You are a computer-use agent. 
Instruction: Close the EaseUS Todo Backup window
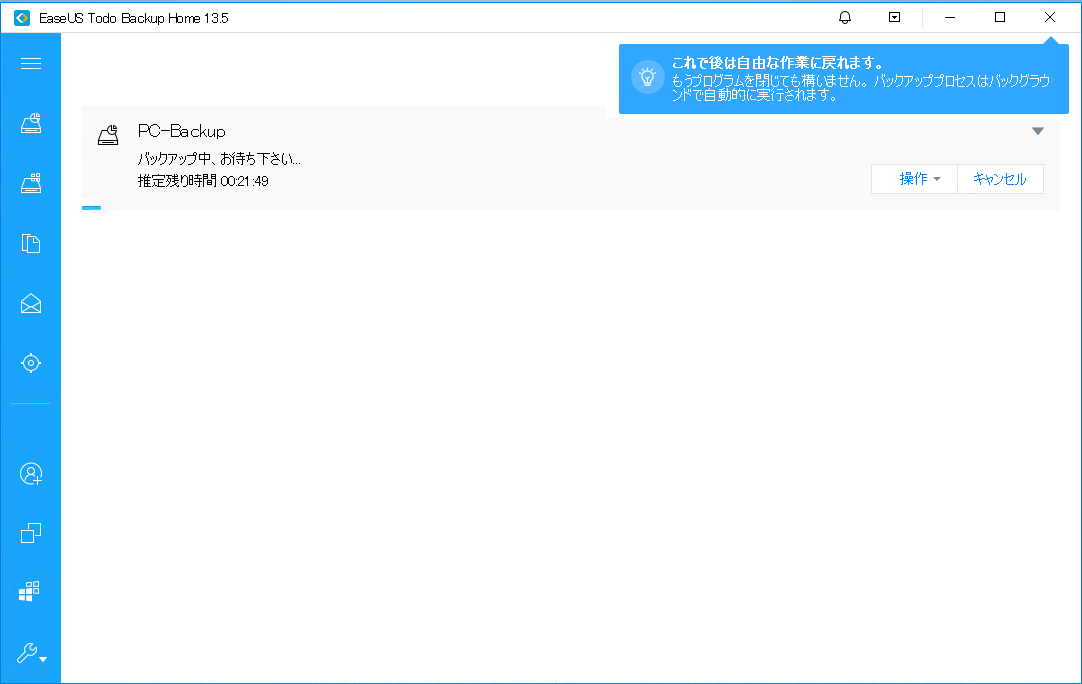point(1050,17)
